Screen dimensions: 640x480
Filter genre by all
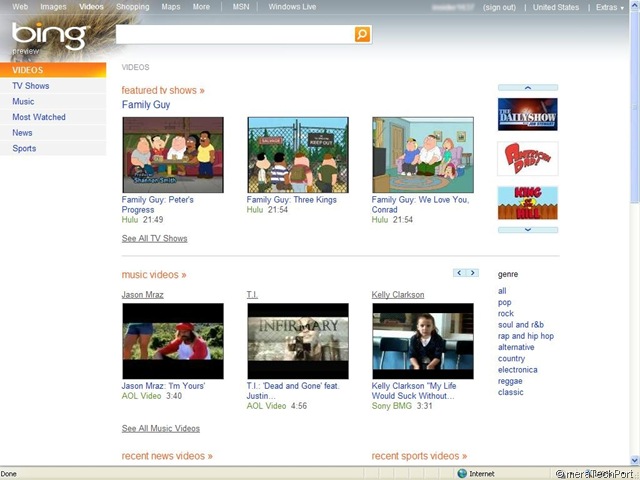click(502, 291)
